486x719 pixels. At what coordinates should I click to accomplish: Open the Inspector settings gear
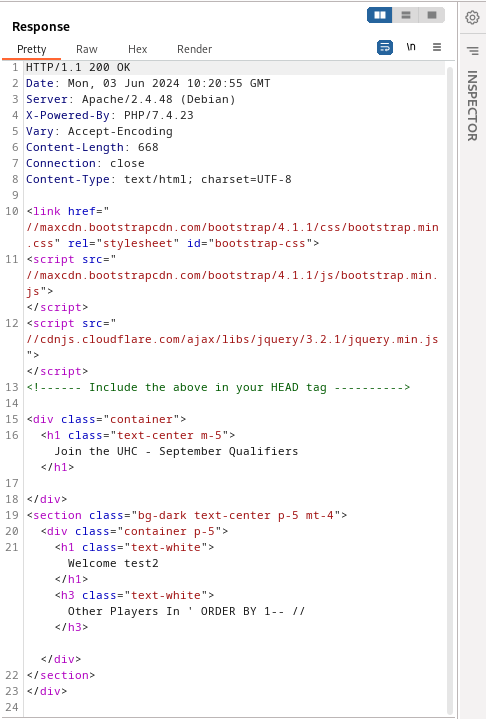click(x=472, y=17)
